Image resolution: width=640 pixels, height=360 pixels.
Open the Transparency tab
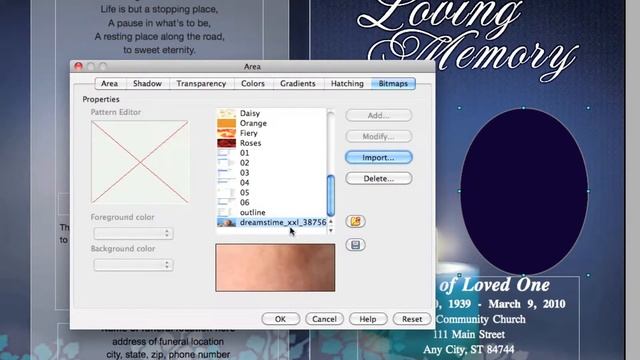[x=201, y=84]
